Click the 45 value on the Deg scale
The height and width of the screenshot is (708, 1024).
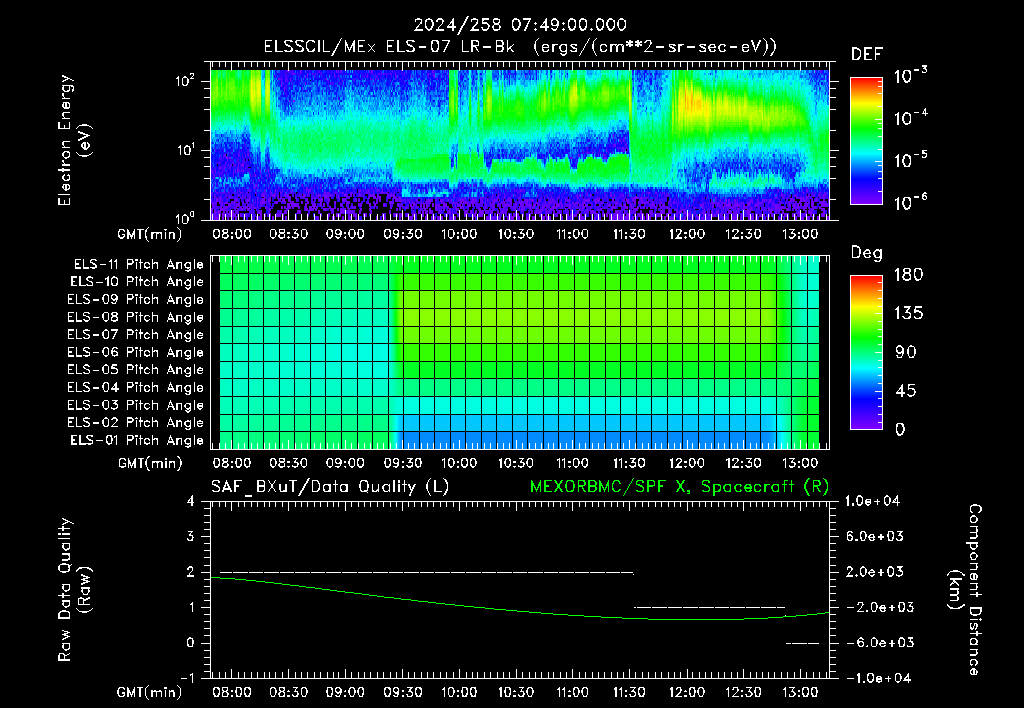click(906, 391)
